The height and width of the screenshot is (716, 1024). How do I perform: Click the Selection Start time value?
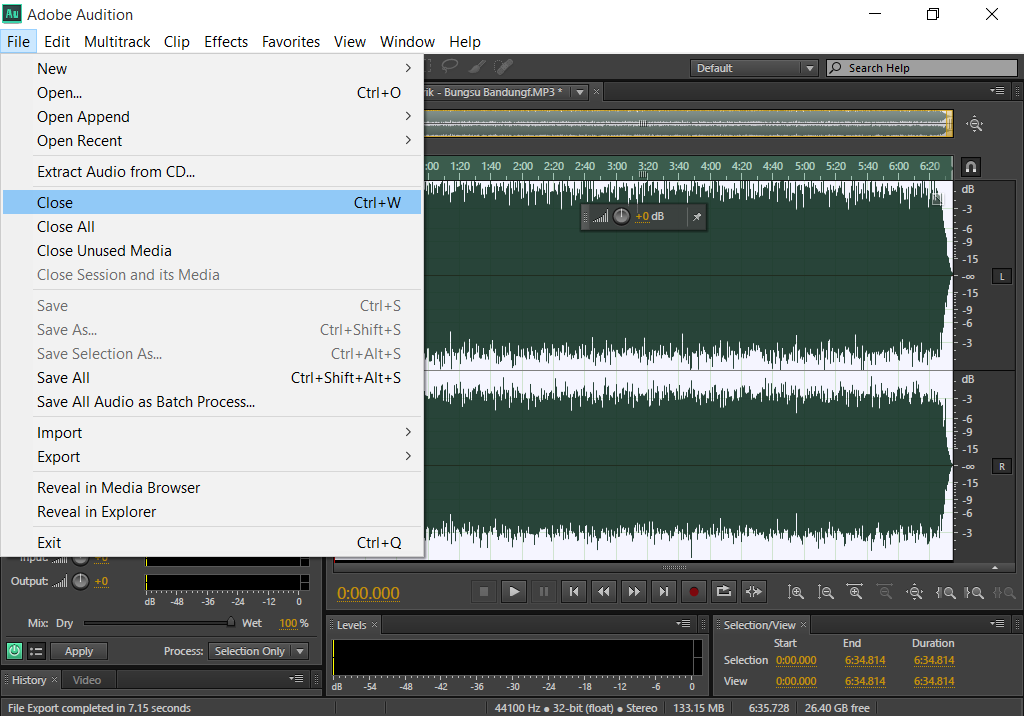pyautogui.click(x=796, y=660)
